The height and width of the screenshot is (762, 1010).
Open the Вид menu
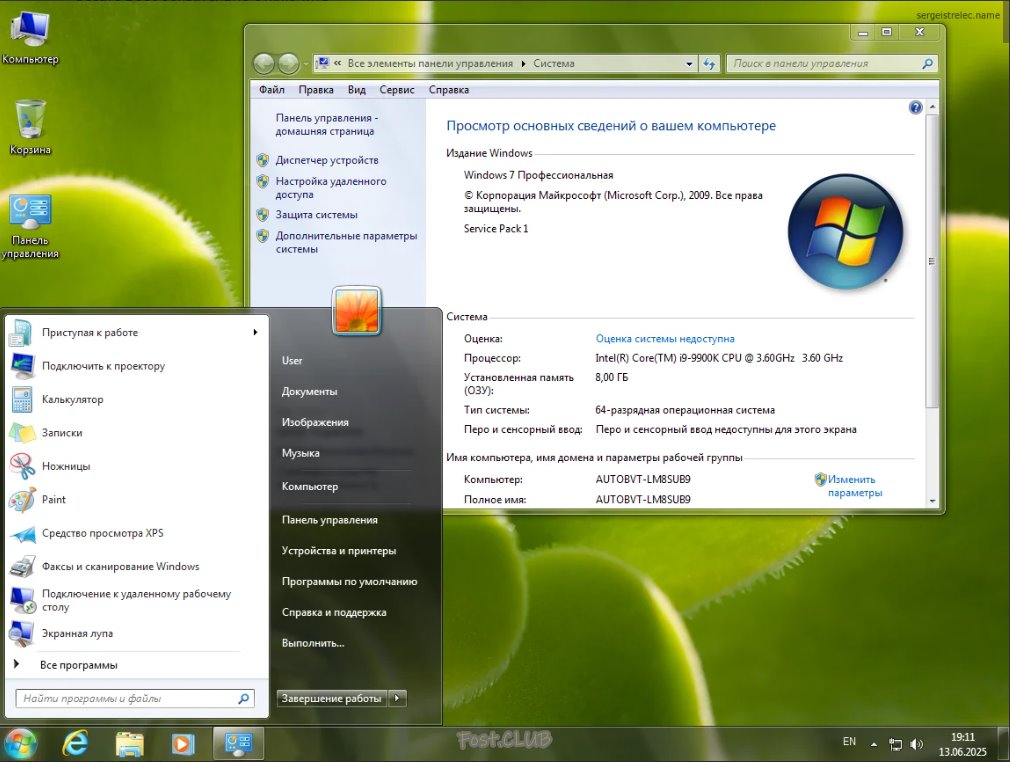(356, 90)
